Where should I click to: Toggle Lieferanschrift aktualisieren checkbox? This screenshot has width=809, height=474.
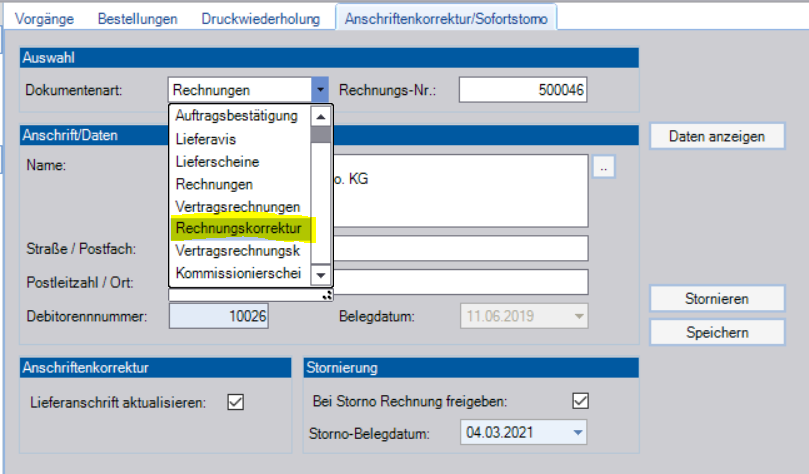[x=236, y=403]
